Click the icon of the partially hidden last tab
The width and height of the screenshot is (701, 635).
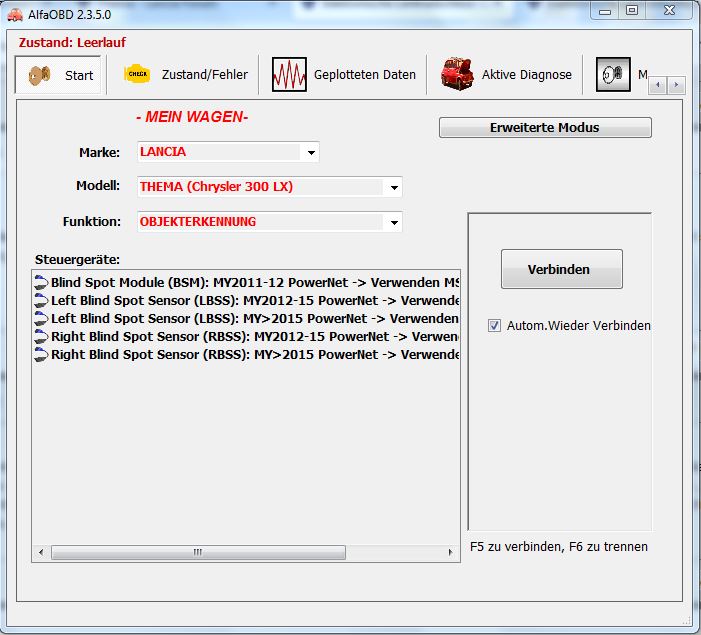coord(612,75)
